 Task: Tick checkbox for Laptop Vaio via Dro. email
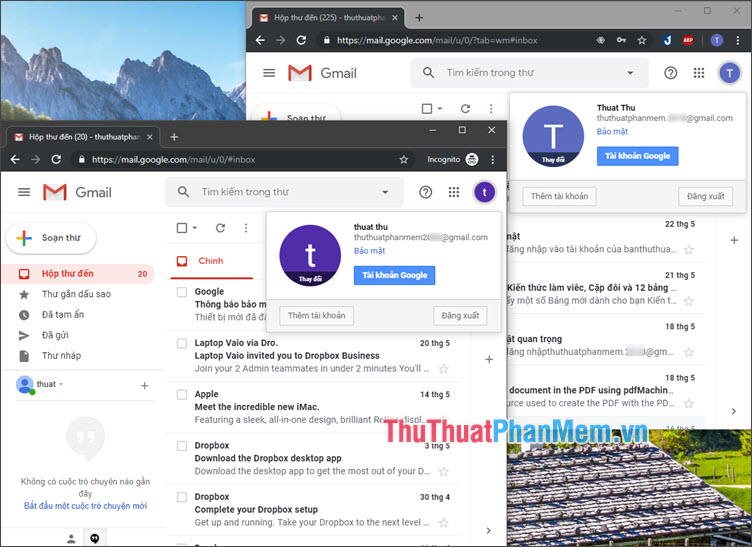coord(182,343)
